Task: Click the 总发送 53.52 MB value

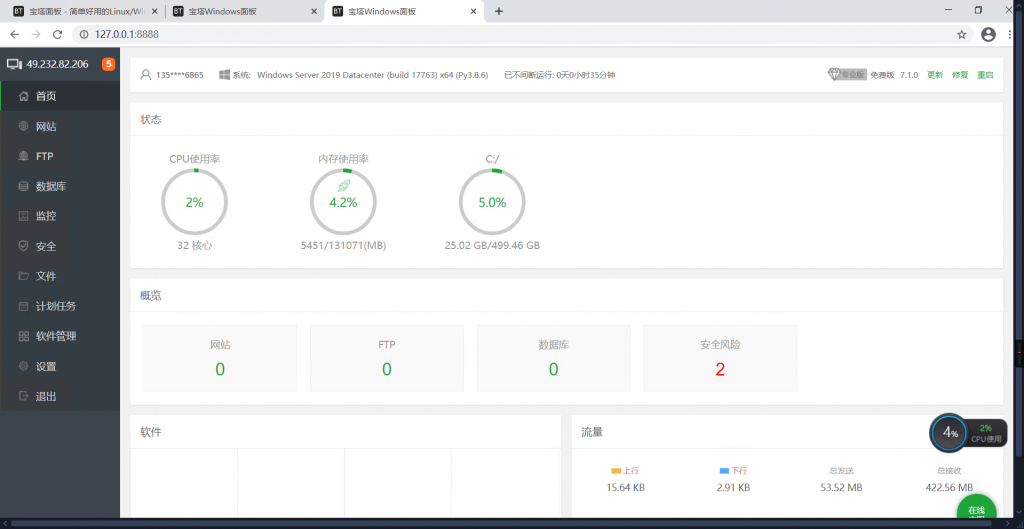Action: coord(841,487)
